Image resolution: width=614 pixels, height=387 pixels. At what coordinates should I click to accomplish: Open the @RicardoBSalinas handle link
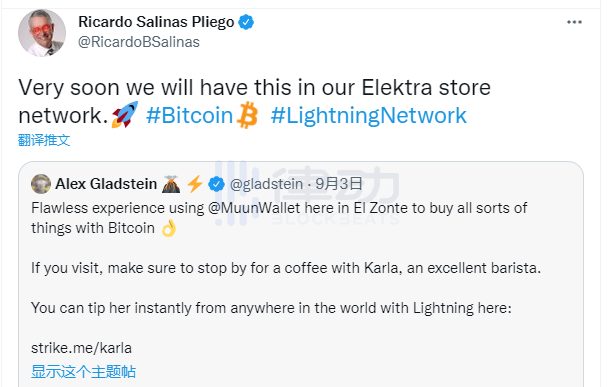(139, 42)
